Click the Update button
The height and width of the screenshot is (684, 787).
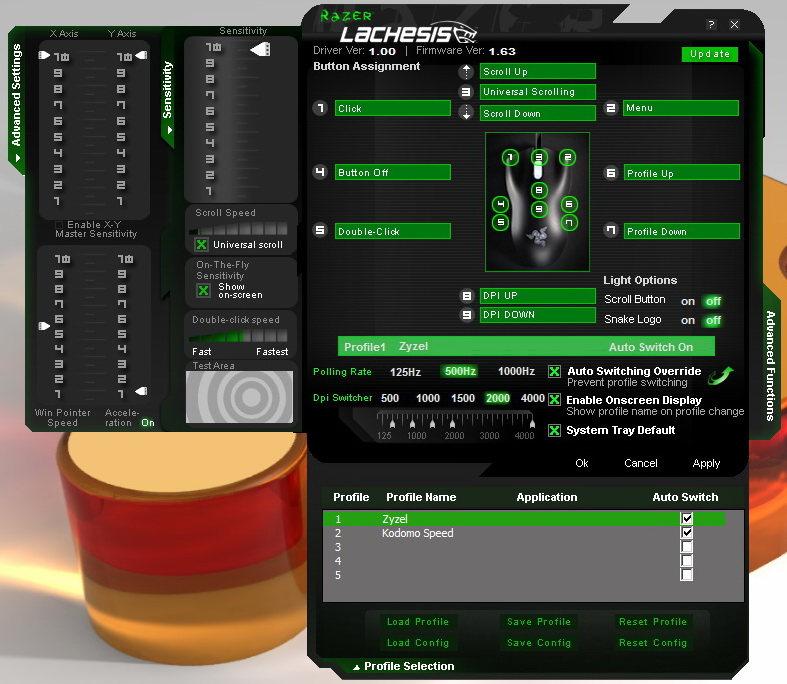point(710,54)
